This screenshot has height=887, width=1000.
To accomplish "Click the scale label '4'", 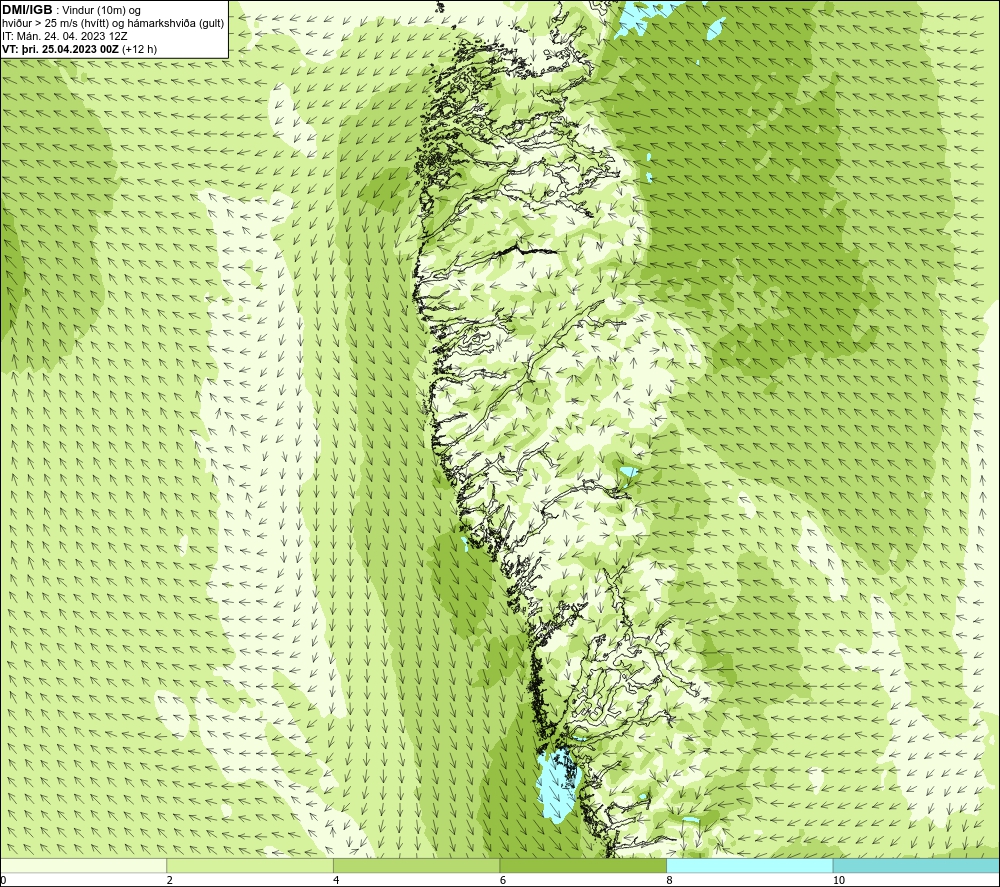I will click(x=336, y=880).
